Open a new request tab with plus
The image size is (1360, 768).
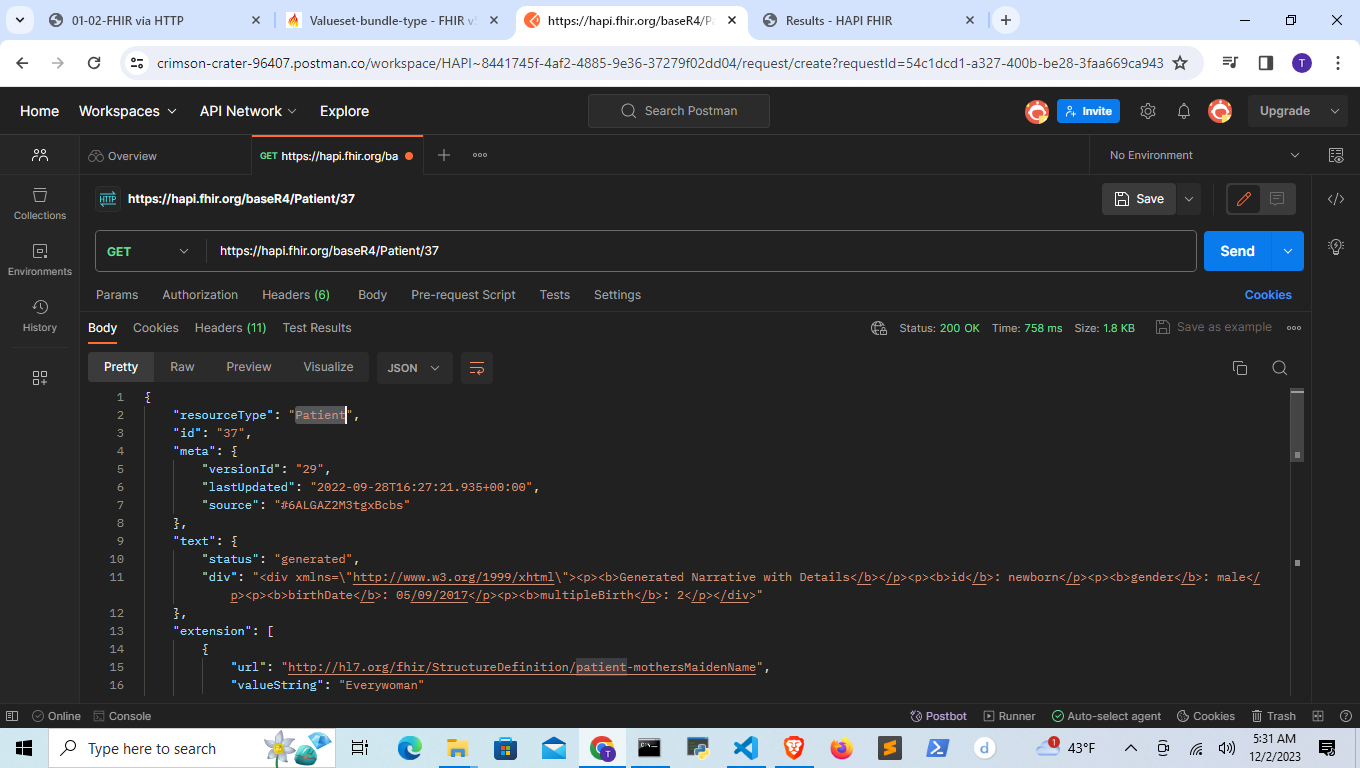[x=444, y=155]
